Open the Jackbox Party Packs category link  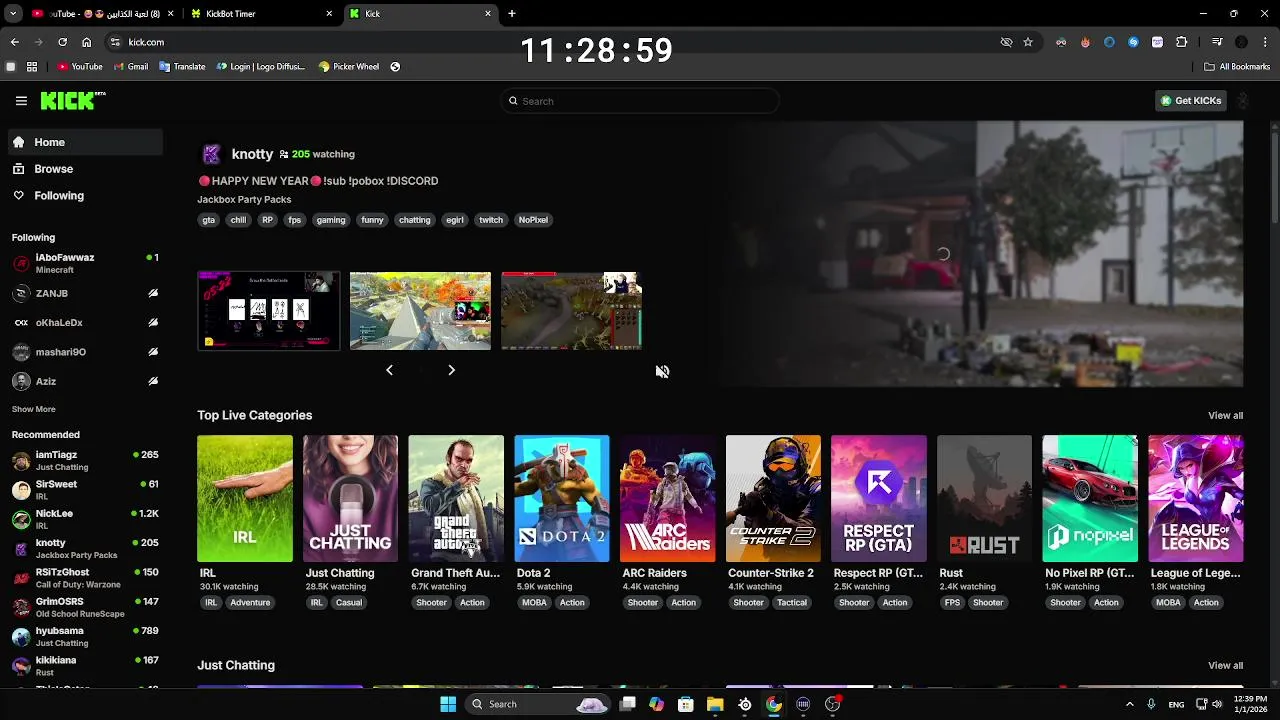coord(244,200)
